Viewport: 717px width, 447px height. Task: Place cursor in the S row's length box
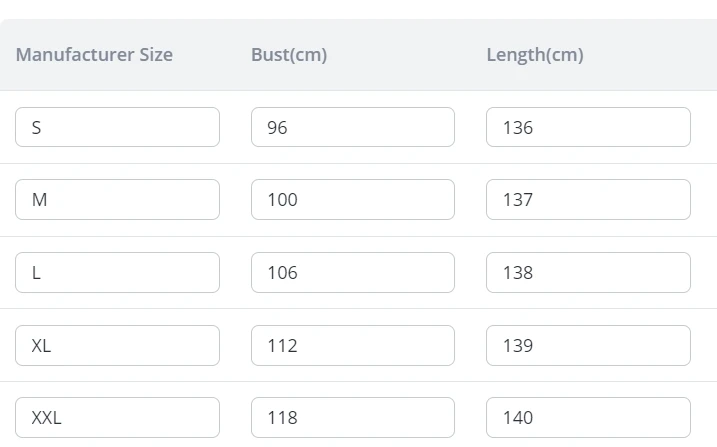[588, 127]
